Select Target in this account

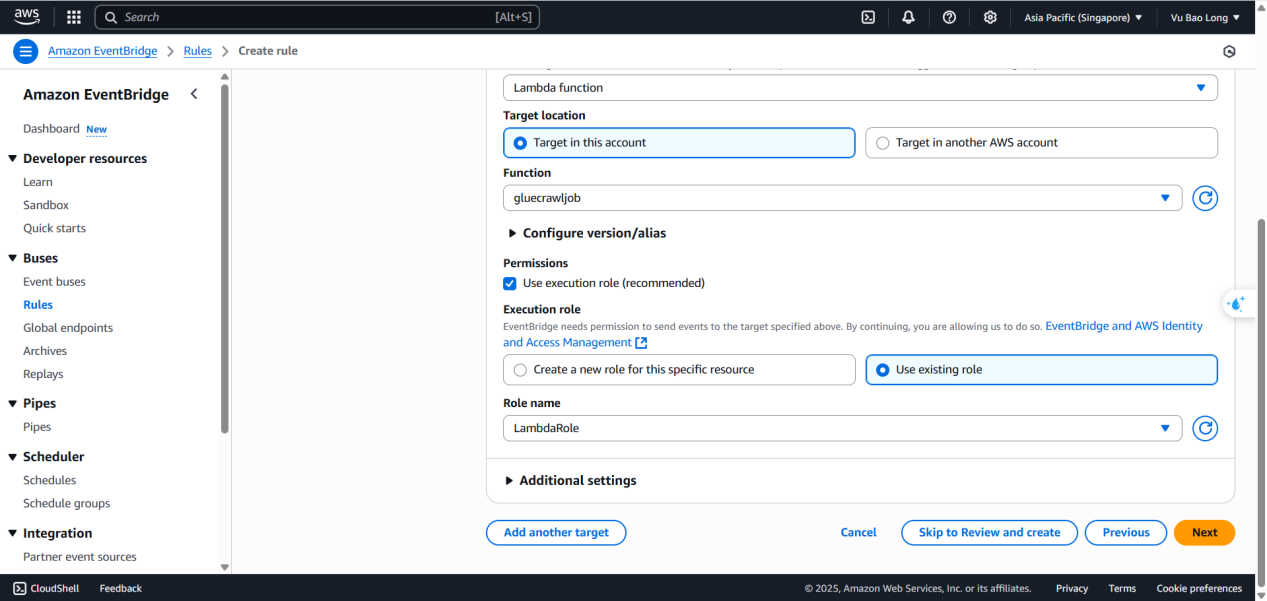point(679,143)
